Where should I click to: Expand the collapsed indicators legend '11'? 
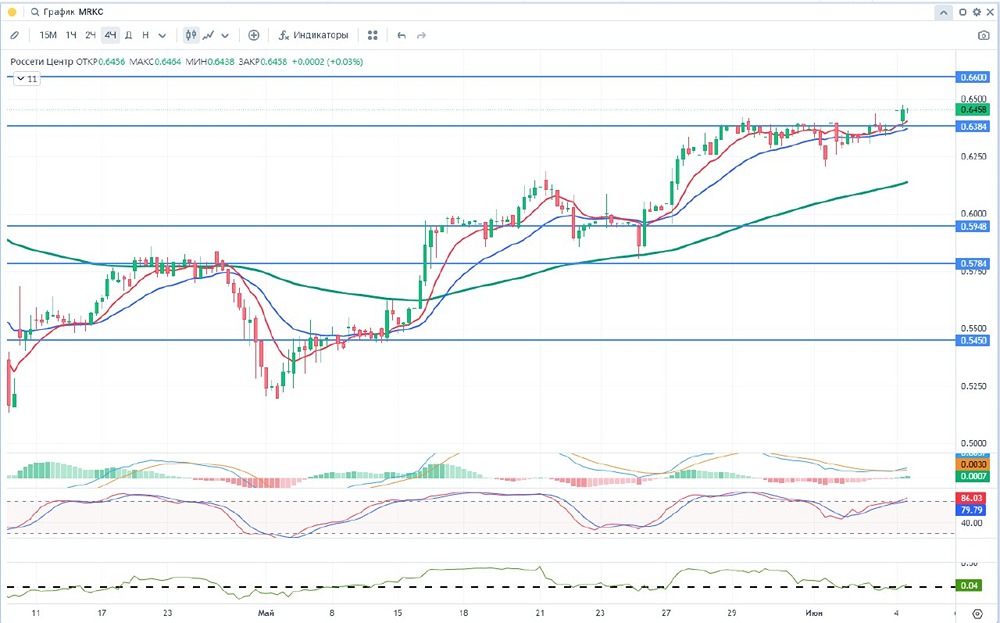click(27, 79)
